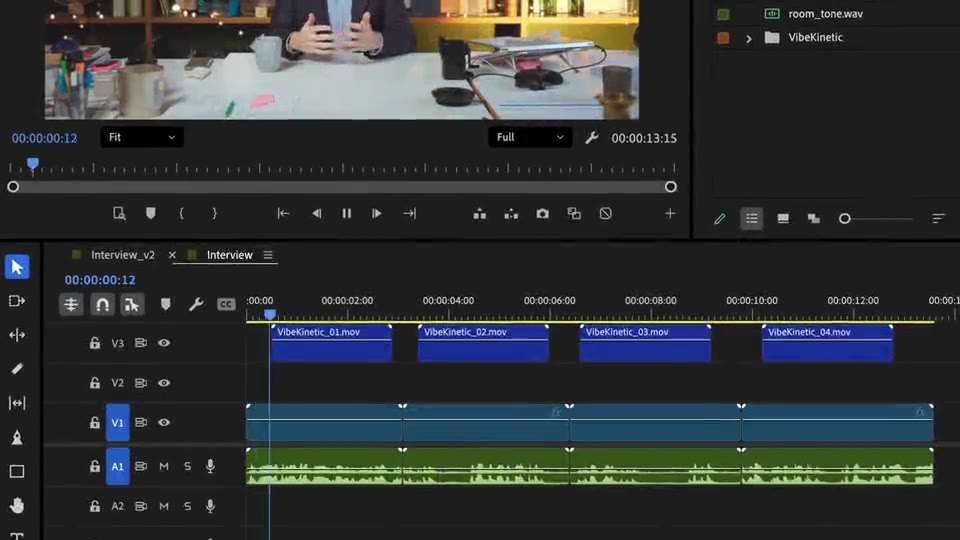Toggle insert sequences as nests
Viewport: 960px width, 540px height.
point(71,304)
